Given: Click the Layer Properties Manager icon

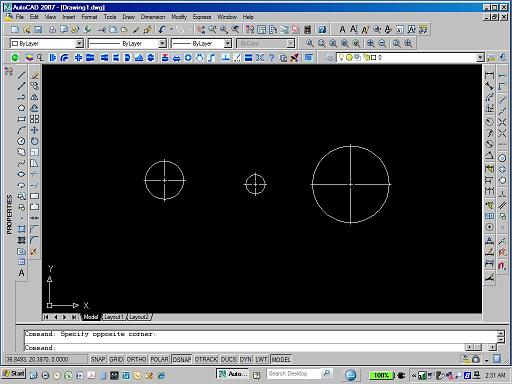Looking at the screenshot, I should coord(329,57).
